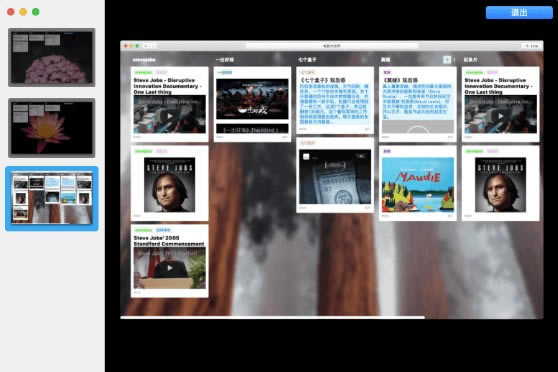Click the horizontal scrollbar below the board
558x372 pixels.
pos(273,317)
